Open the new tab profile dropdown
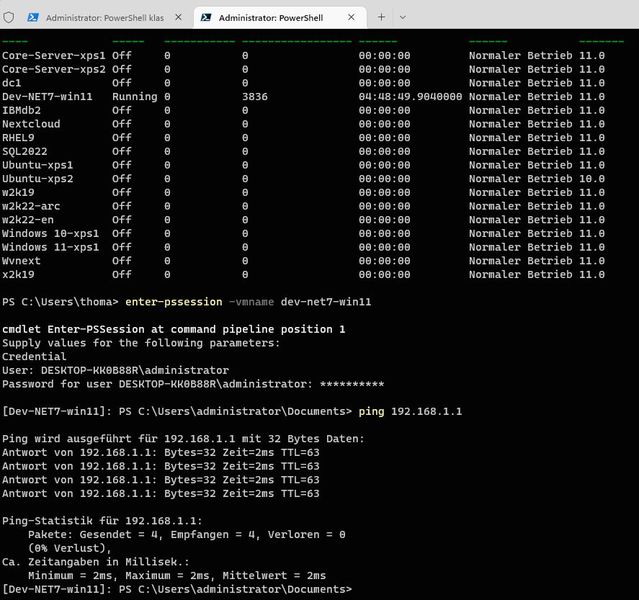Screen dimensions: 639x600 (403, 17)
